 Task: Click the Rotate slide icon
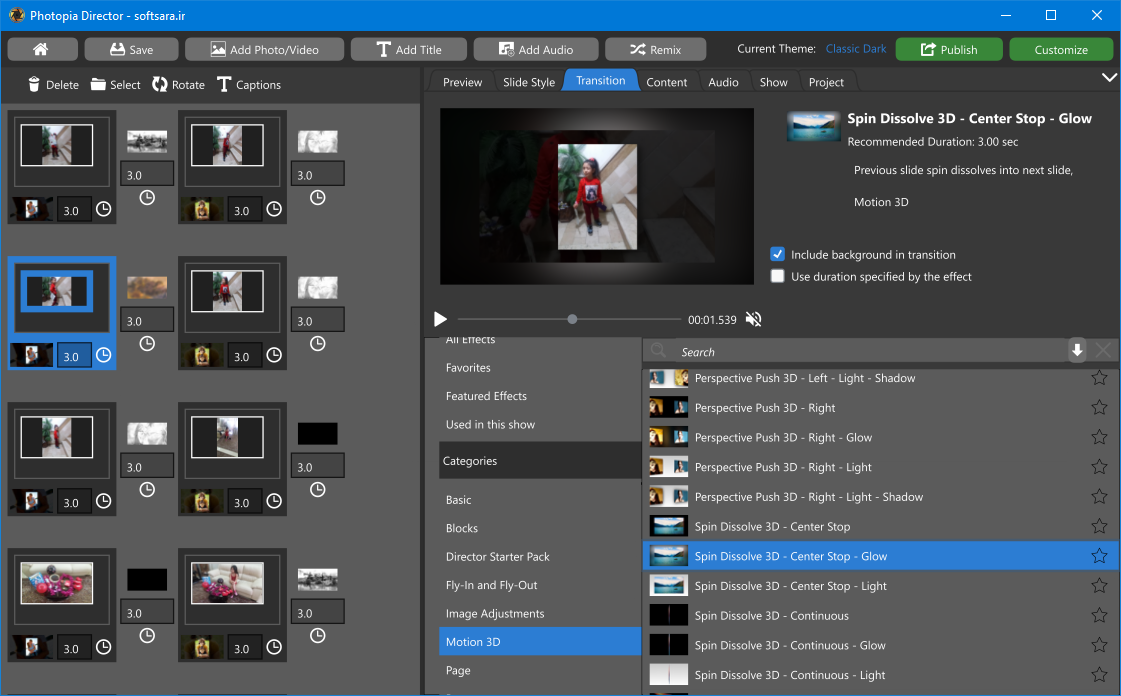point(160,85)
